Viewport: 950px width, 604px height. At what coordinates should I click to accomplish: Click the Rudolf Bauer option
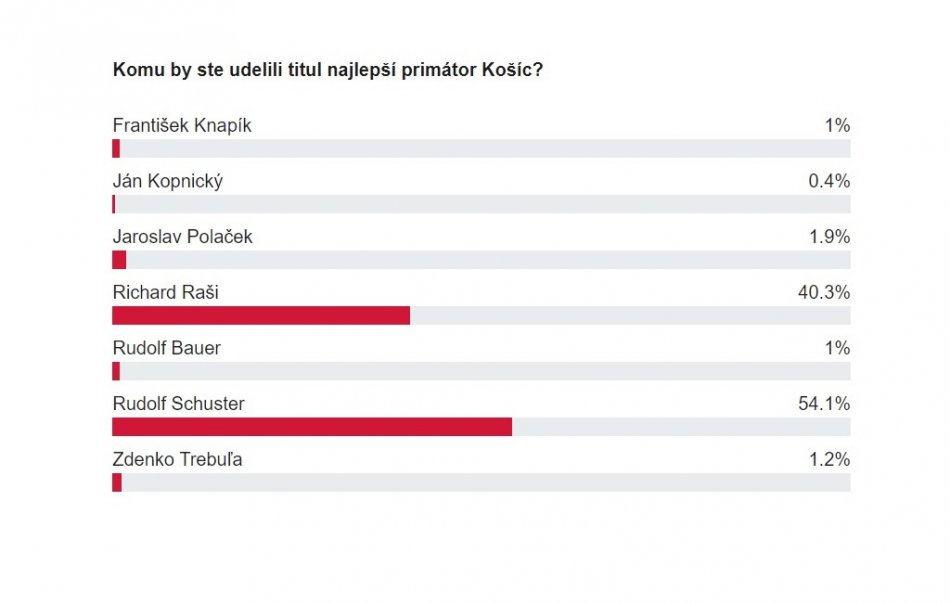pos(166,348)
